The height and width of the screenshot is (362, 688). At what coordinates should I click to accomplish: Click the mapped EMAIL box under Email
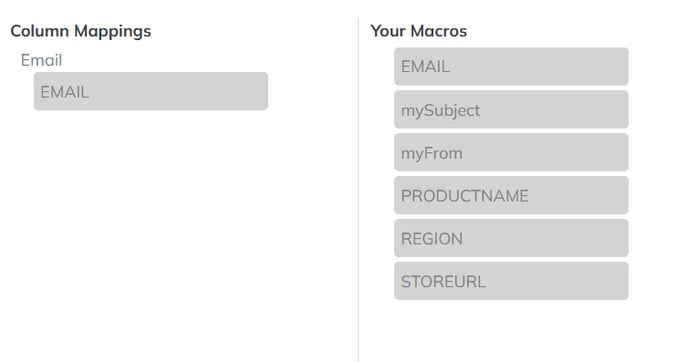(151, 91)
